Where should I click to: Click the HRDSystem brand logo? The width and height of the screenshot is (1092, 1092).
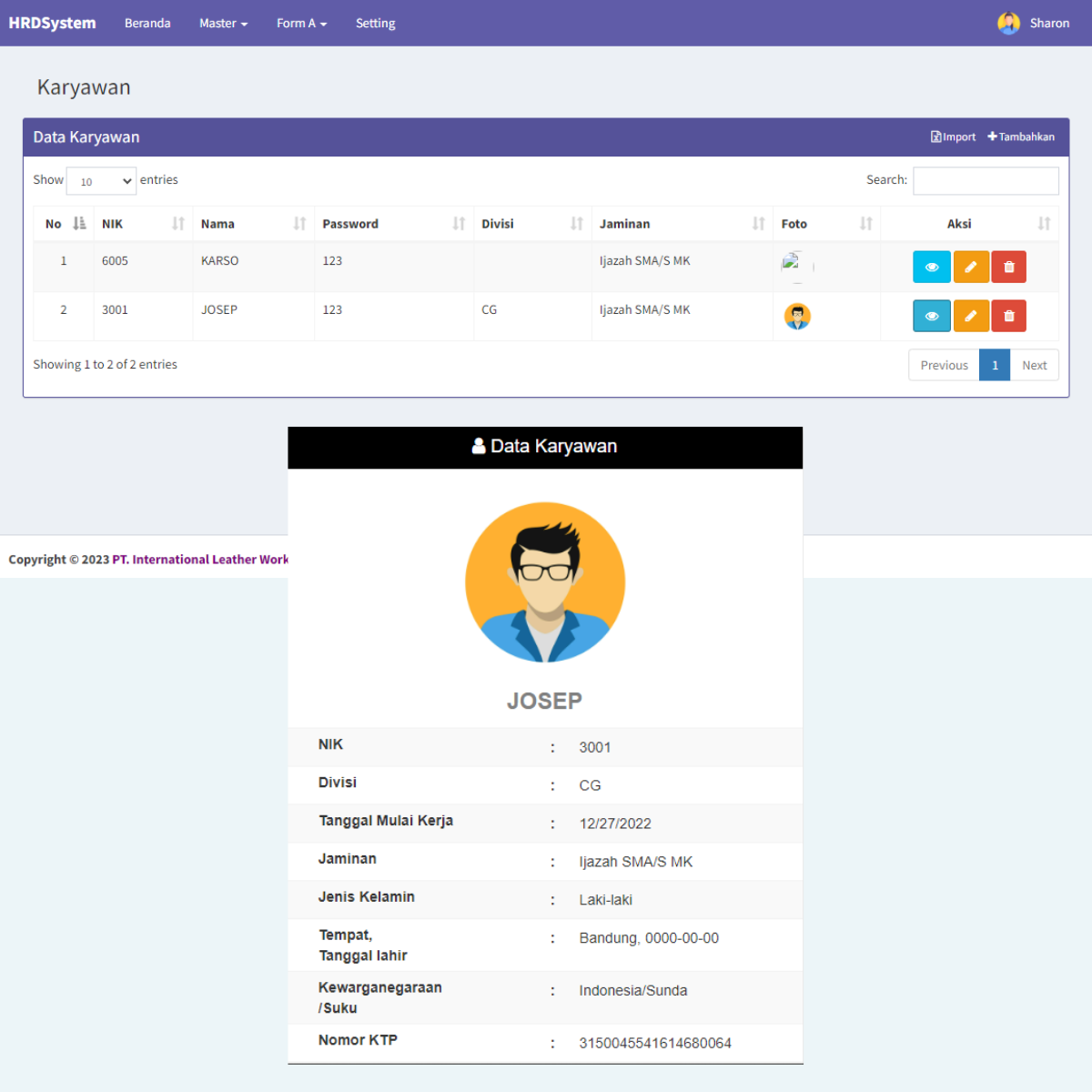pyautogui.click(x=52, y=24)
